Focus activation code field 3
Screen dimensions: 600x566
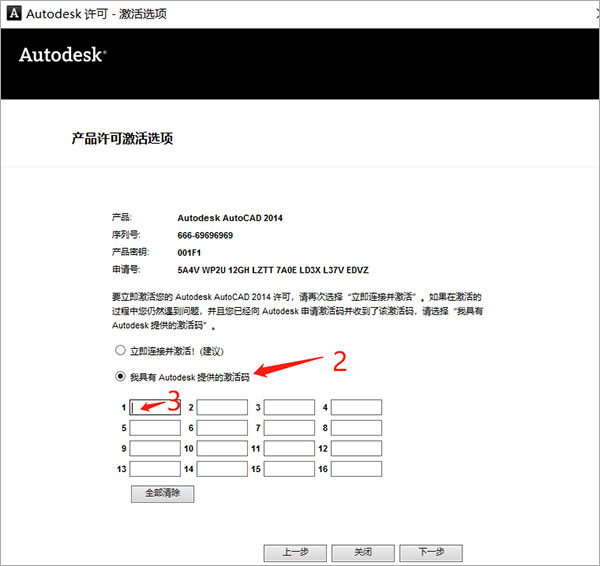tap(289, 407)
